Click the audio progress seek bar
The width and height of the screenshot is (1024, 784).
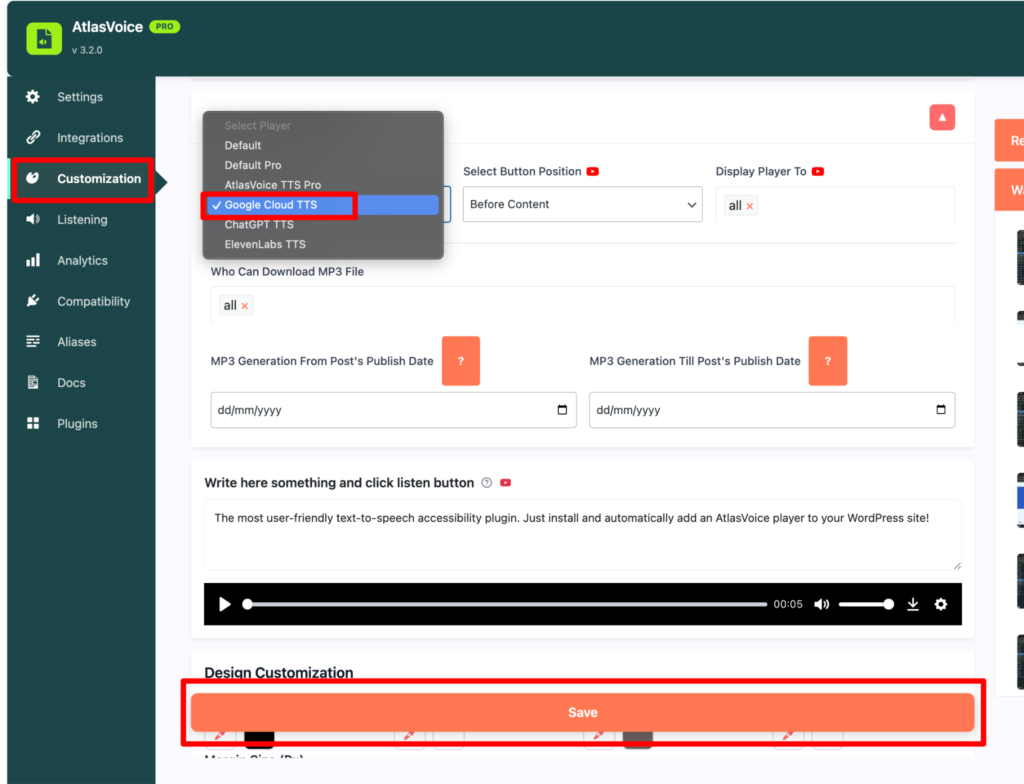507,604
